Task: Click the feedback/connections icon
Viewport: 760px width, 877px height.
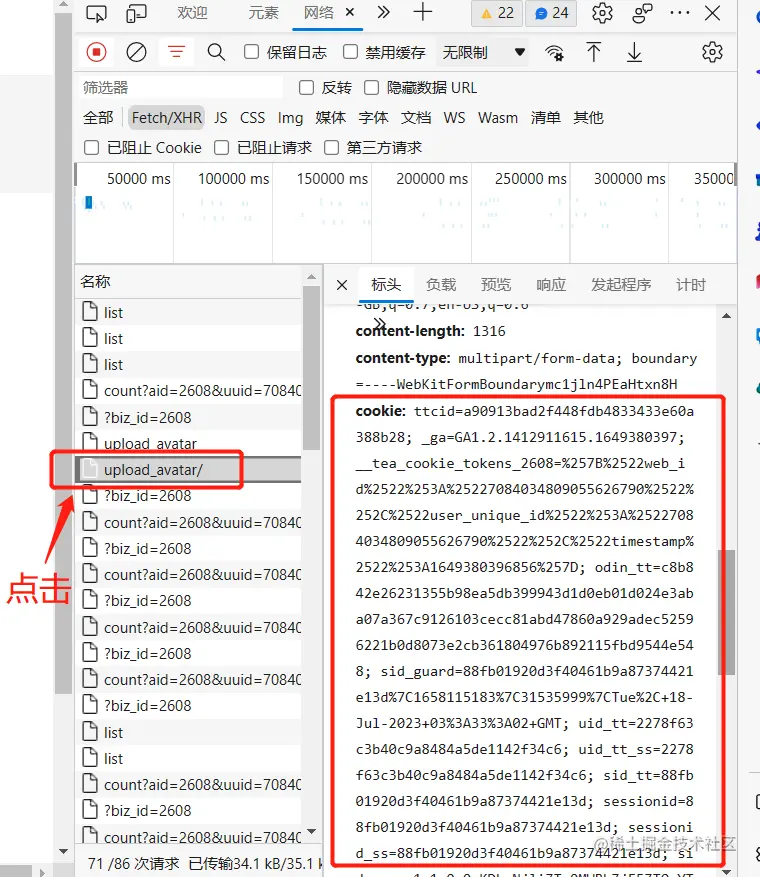Action: click(x=642, y=13)
